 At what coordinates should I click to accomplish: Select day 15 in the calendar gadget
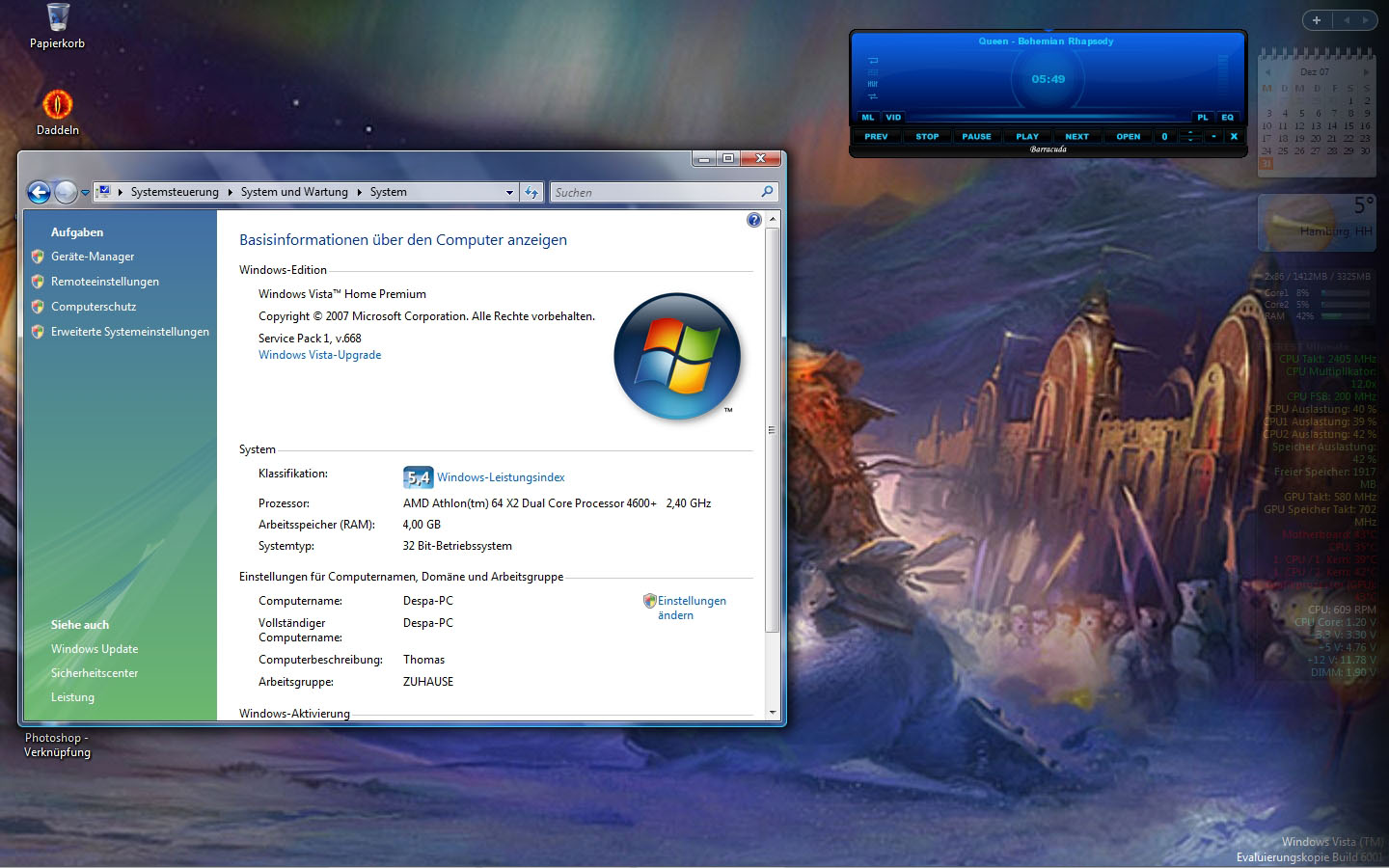[x=1348, y=125]
